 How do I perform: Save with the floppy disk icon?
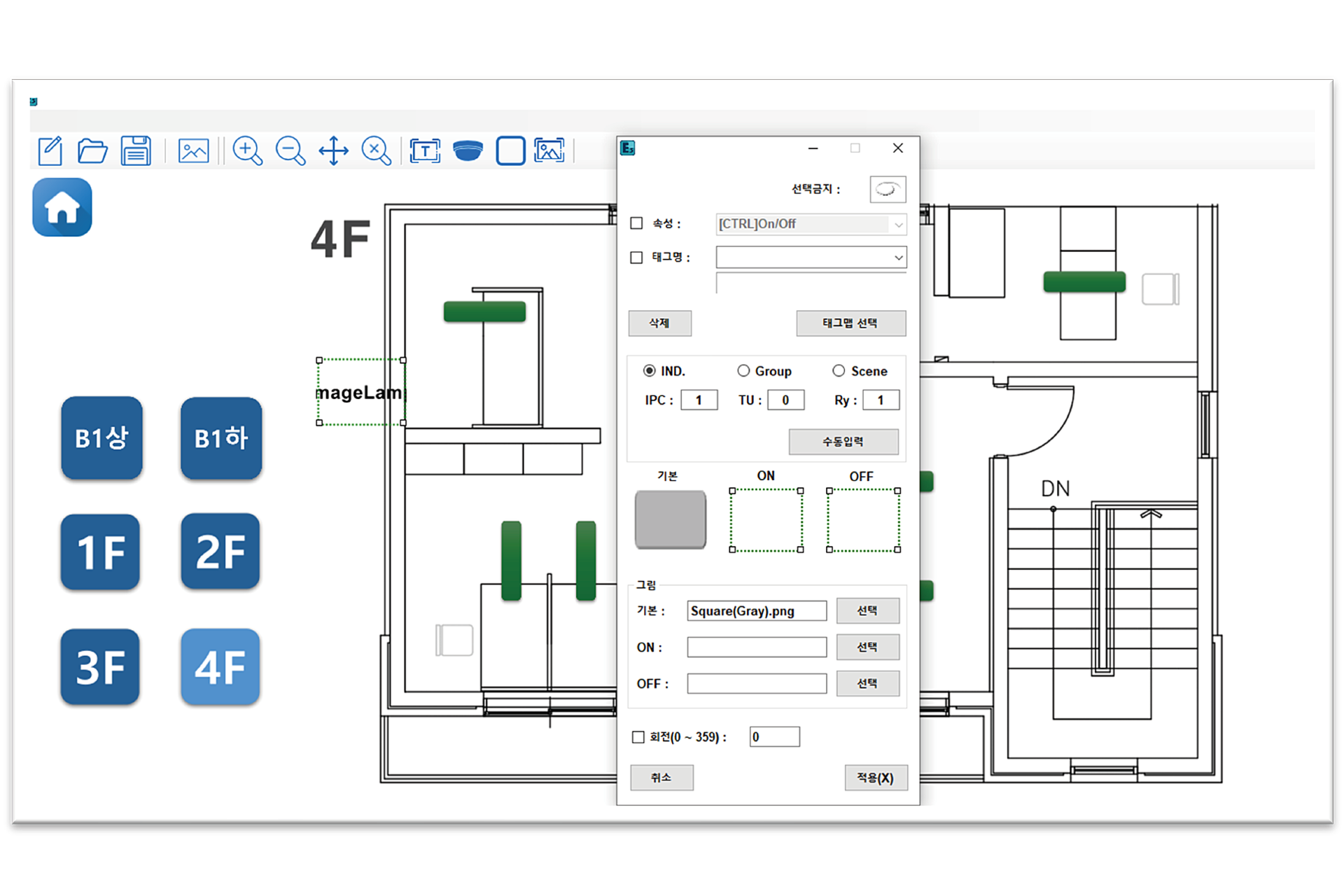(136, 150)
